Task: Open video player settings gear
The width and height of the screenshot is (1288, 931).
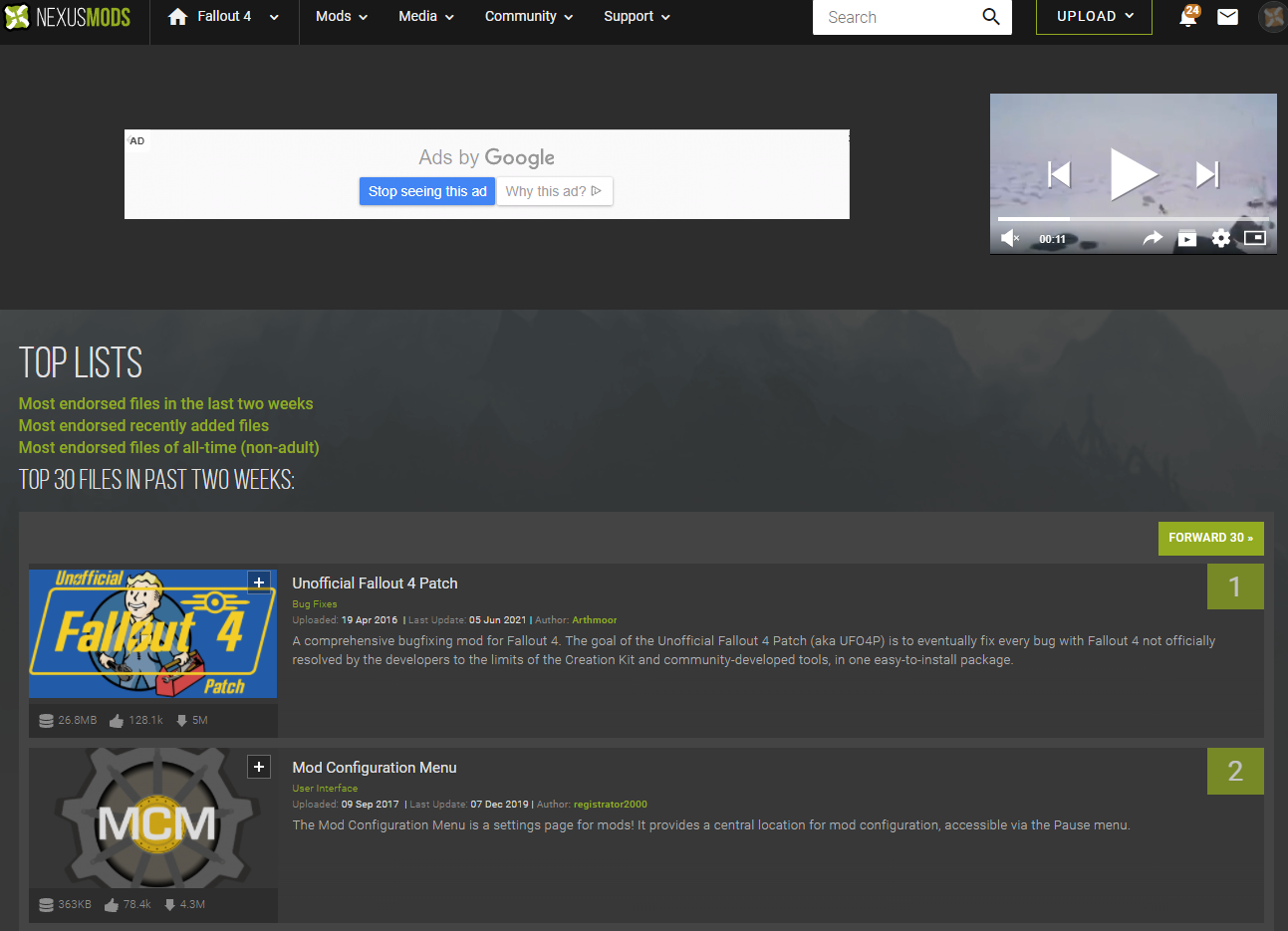Action: [x=1221, y=238]
